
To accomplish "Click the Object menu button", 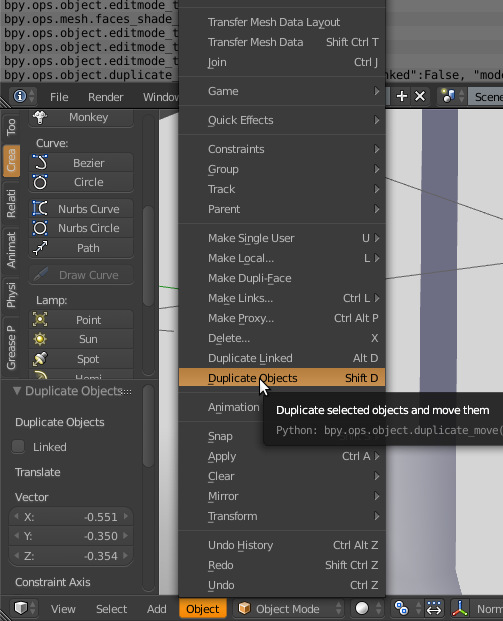I will point(203,609).
